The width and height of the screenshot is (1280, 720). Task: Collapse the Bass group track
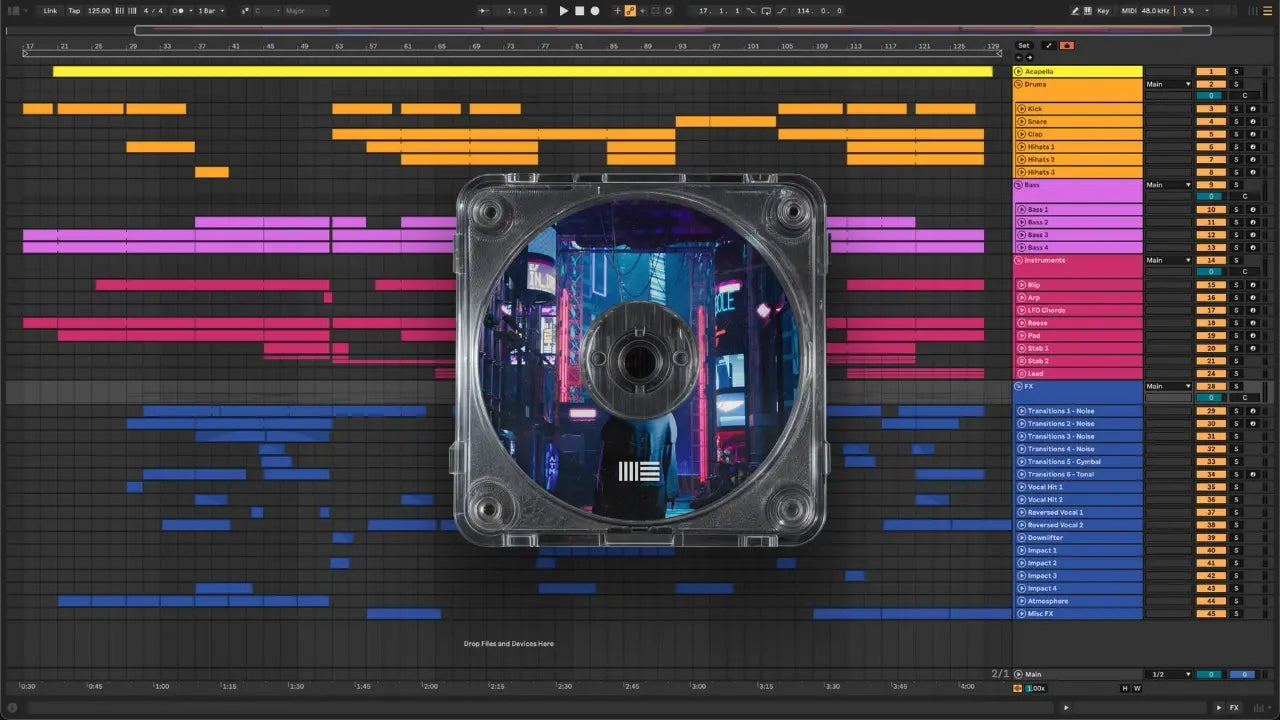(1018, 185)
